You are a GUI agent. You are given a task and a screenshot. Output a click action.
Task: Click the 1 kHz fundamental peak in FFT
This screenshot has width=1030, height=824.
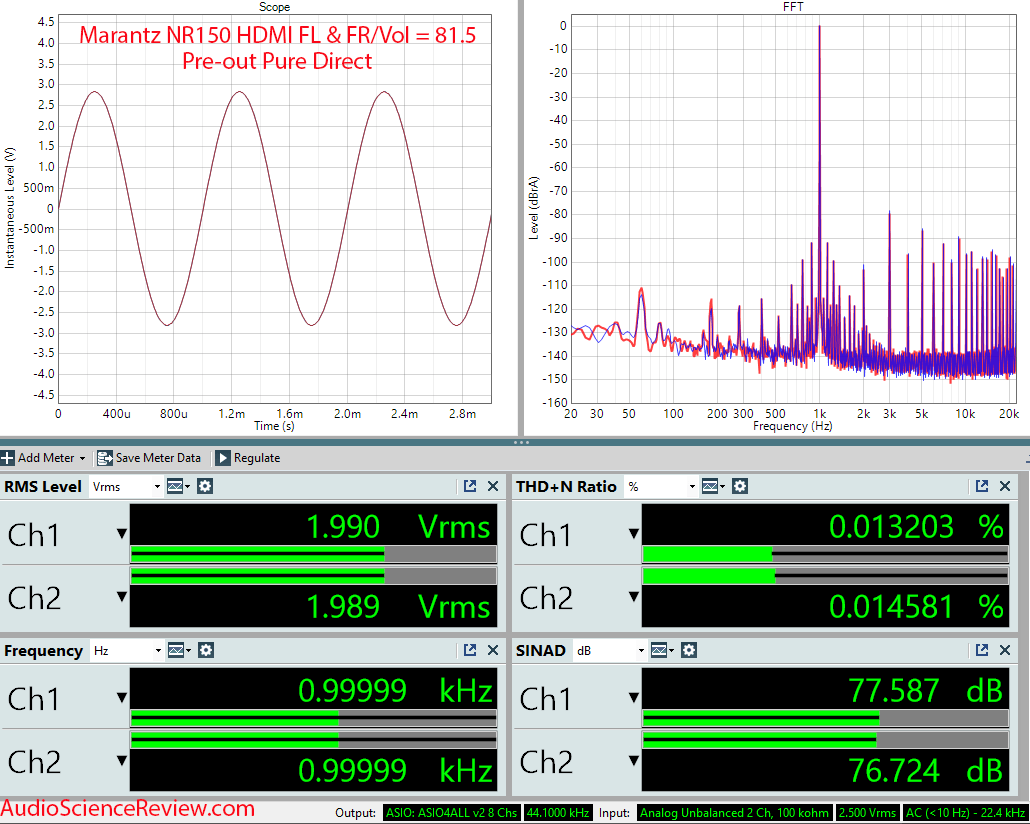819,27
